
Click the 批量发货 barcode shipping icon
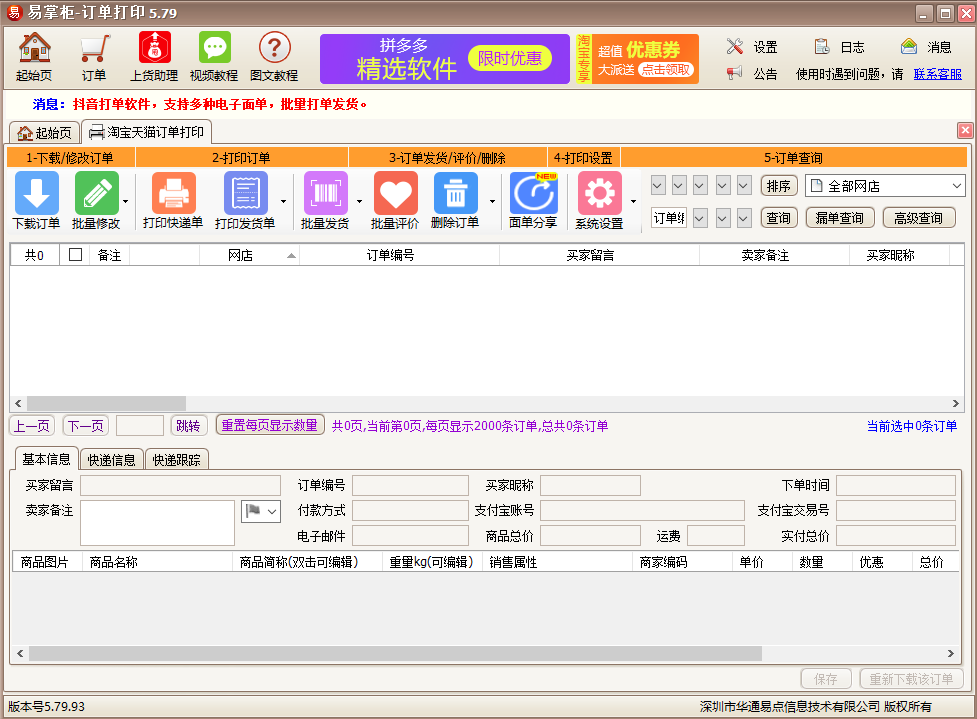pyautogui.click(x=325, y=193)
